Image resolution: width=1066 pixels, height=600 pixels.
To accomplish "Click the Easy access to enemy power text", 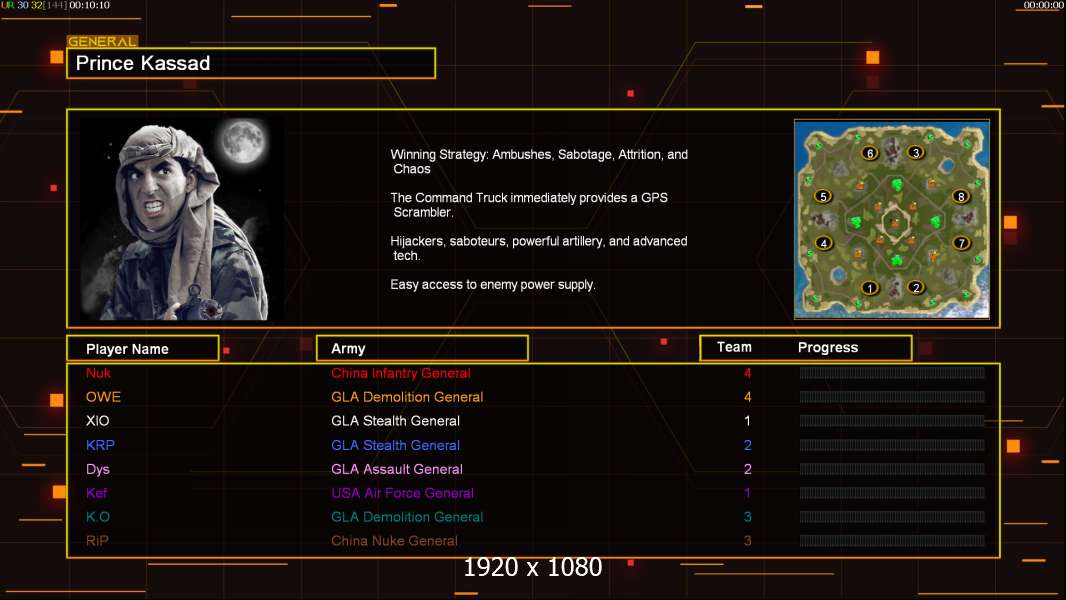I will point(493,285).
